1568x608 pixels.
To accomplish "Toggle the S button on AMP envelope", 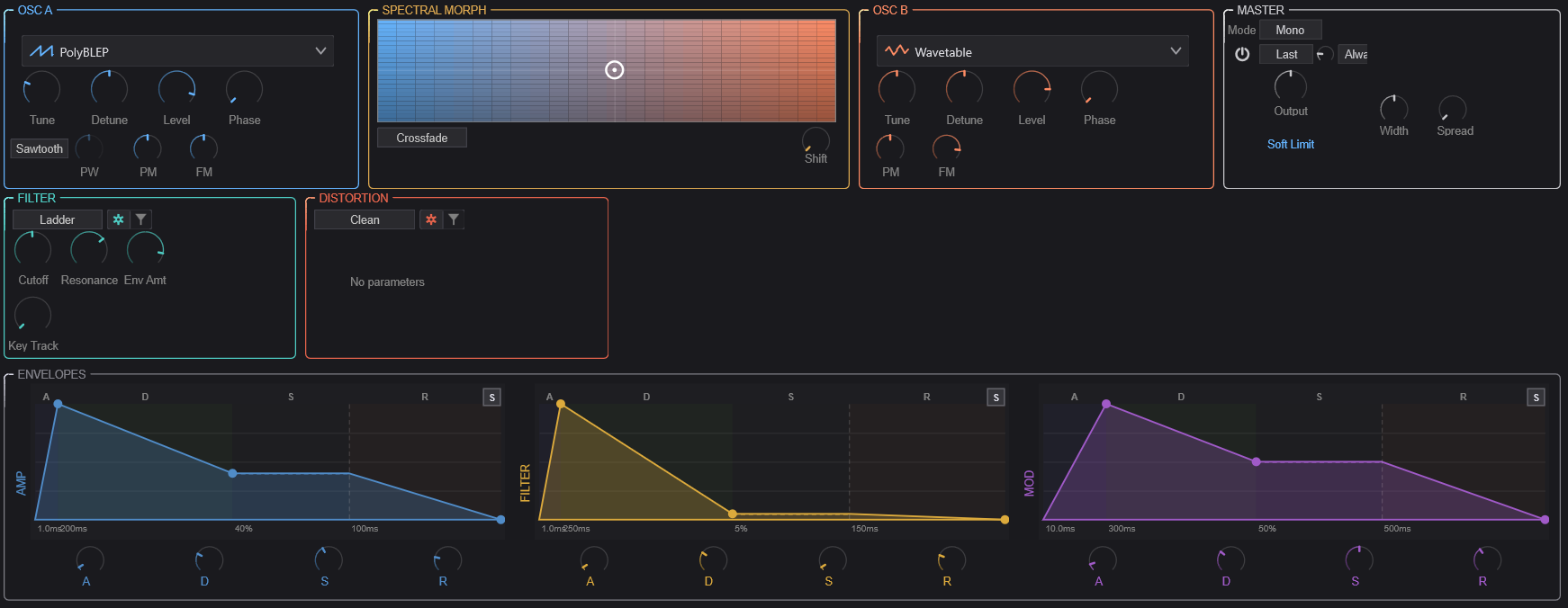I will 491,398.
